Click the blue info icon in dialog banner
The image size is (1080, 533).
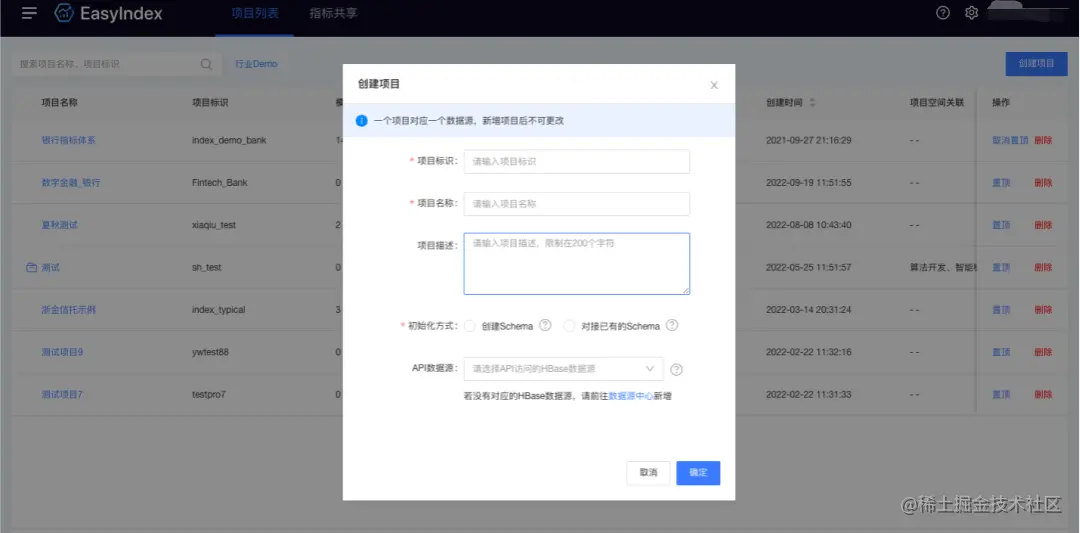point(362,121)
